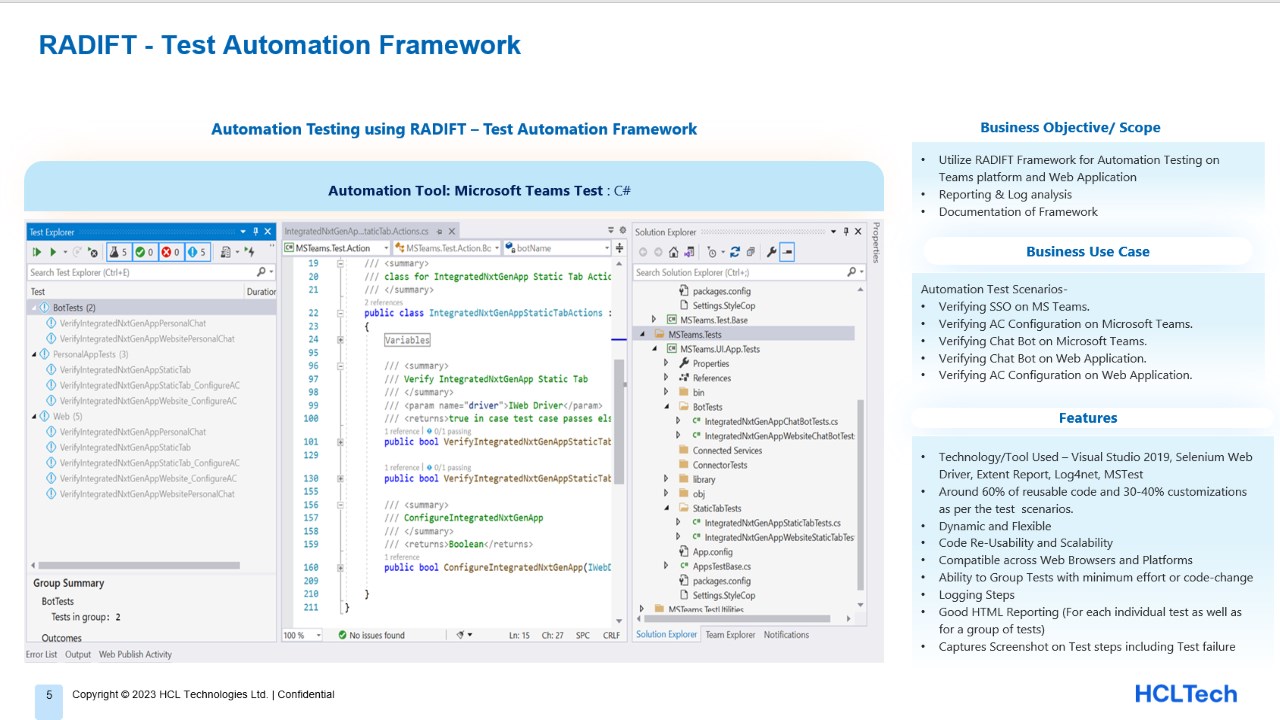Click Sync with Active Document icon
1280x720 pixels.
coord(735,252)
